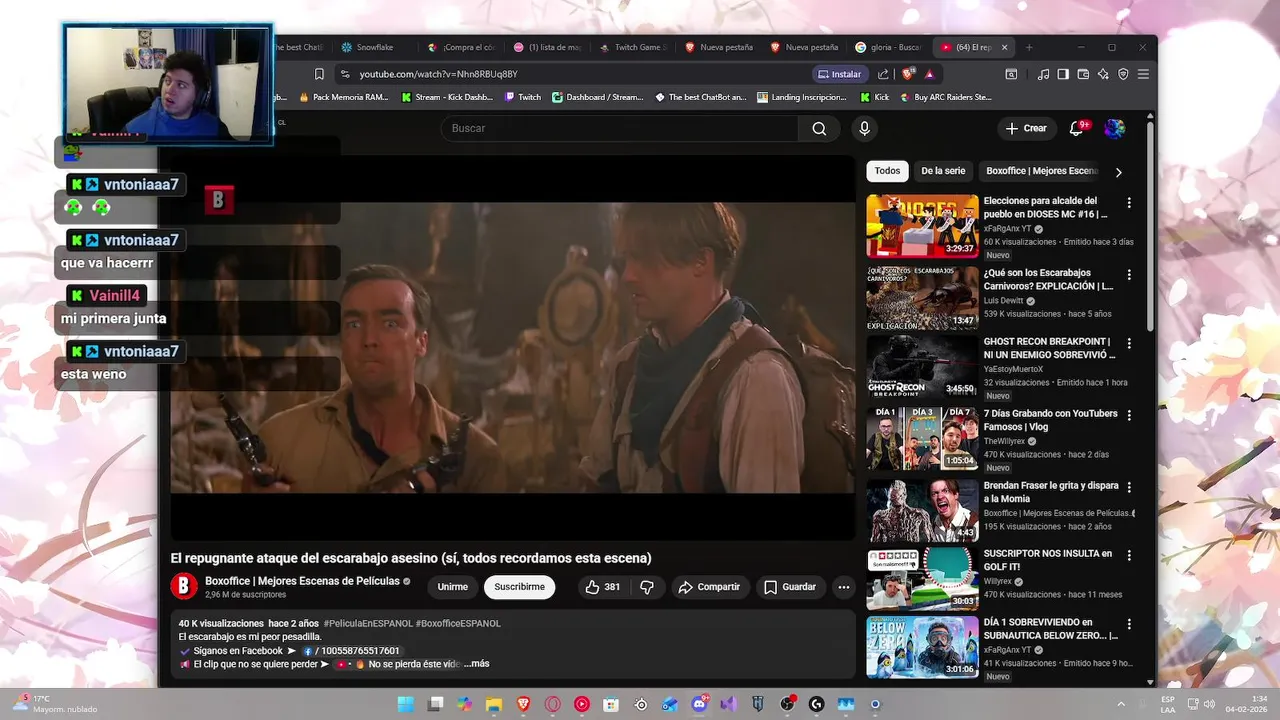The image size is (1280, 720).
Task: Open Discord from the taskbar
Action: click(x=699, y=704)
